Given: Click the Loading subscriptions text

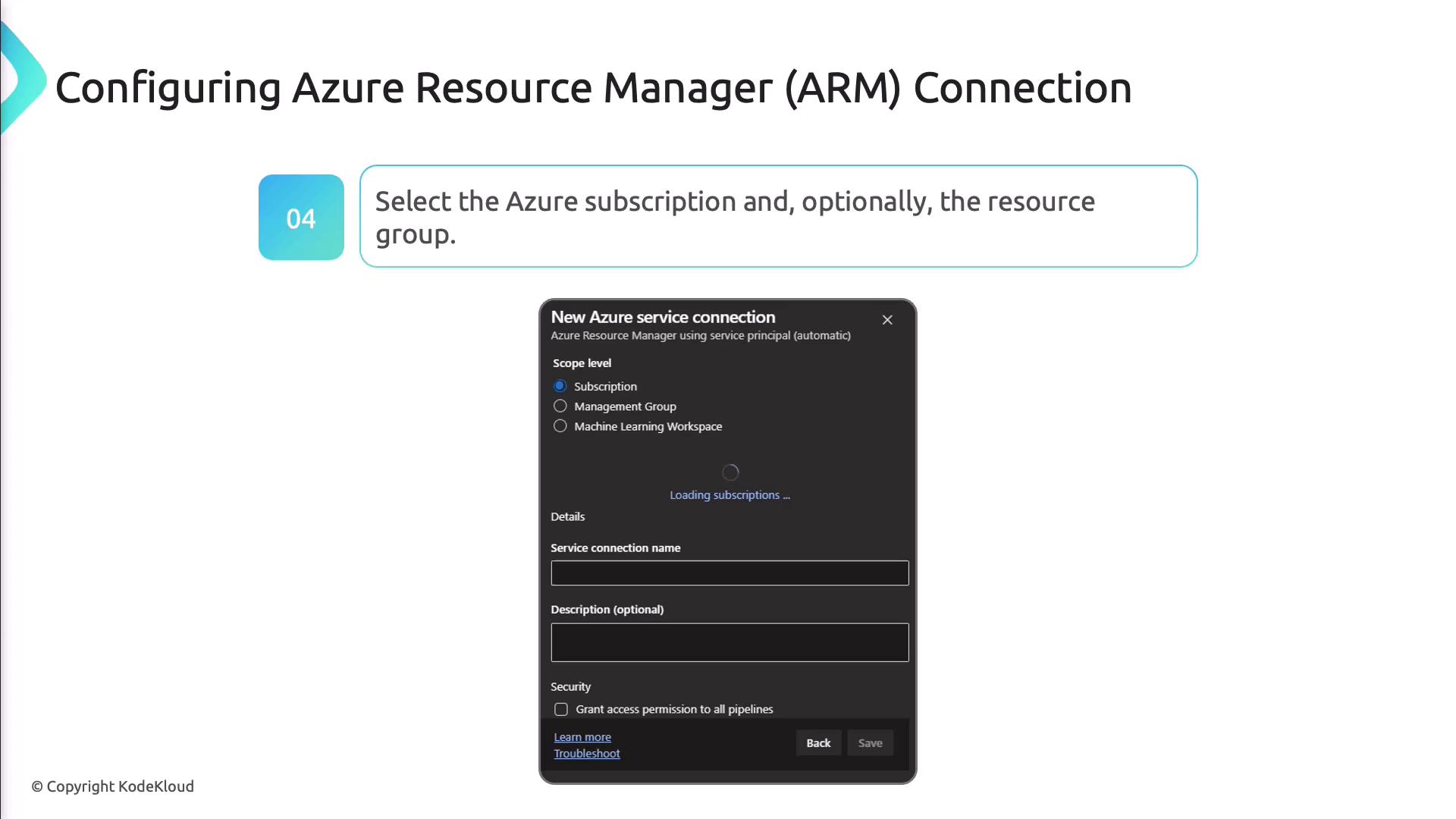Looking at the screenshot, I should 730,495.
